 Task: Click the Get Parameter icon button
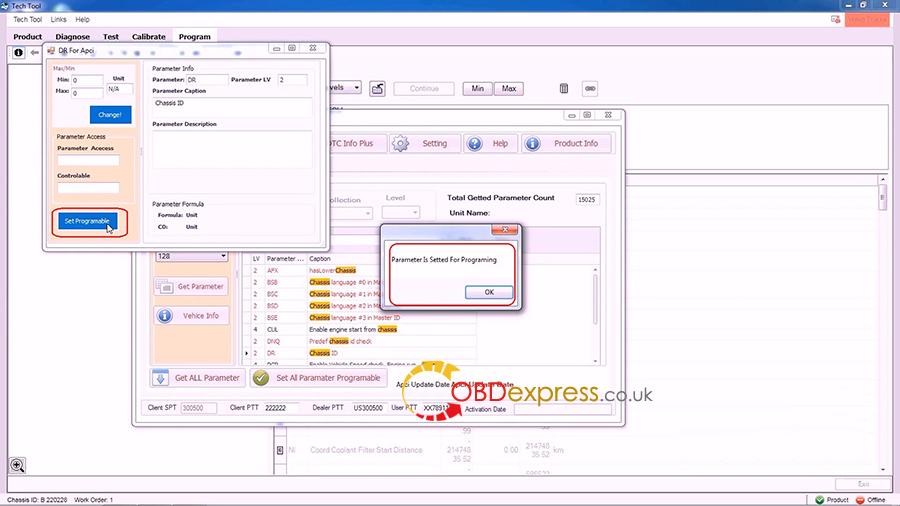(x=191, y=286)
